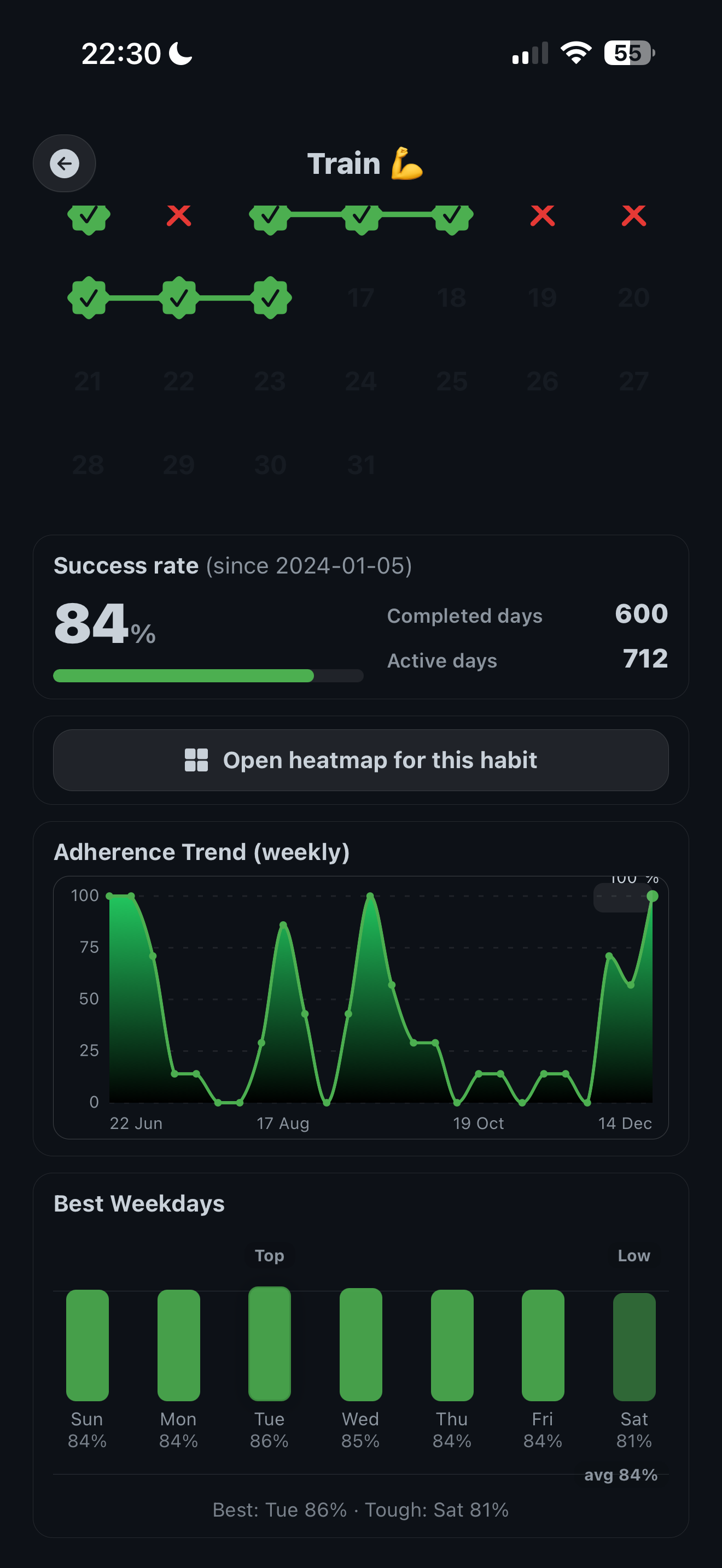
Task: Click the avg 84% label under Best Weekdays
Action: [x=621, y=1475]
